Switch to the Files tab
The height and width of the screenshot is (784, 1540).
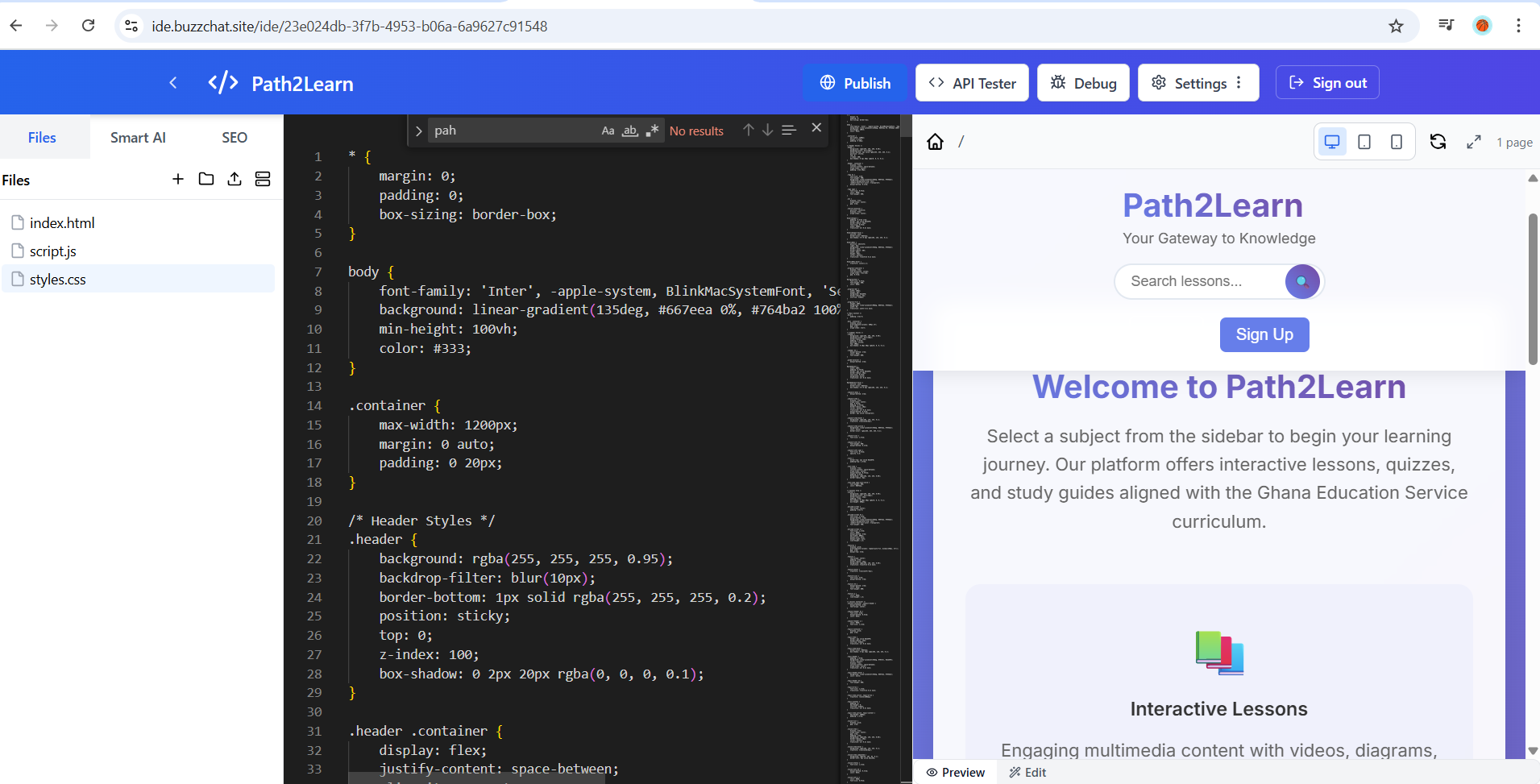42,138
